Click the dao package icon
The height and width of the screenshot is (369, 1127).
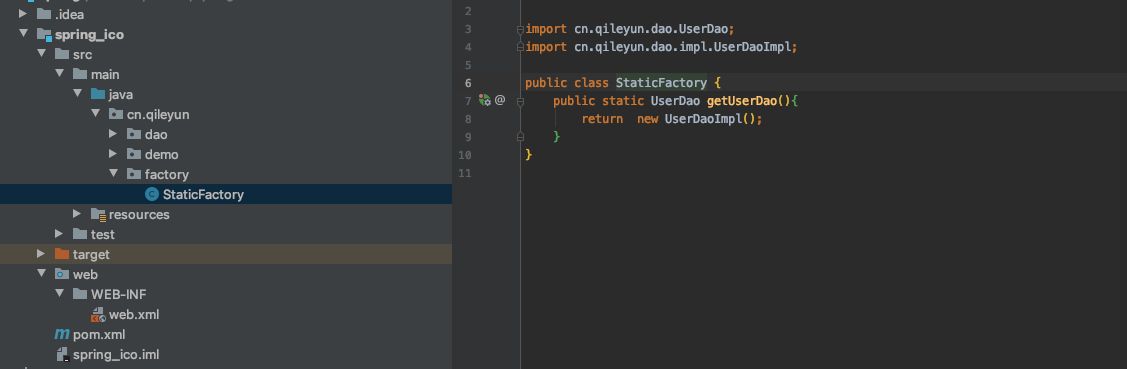click(x=134, y=134)
